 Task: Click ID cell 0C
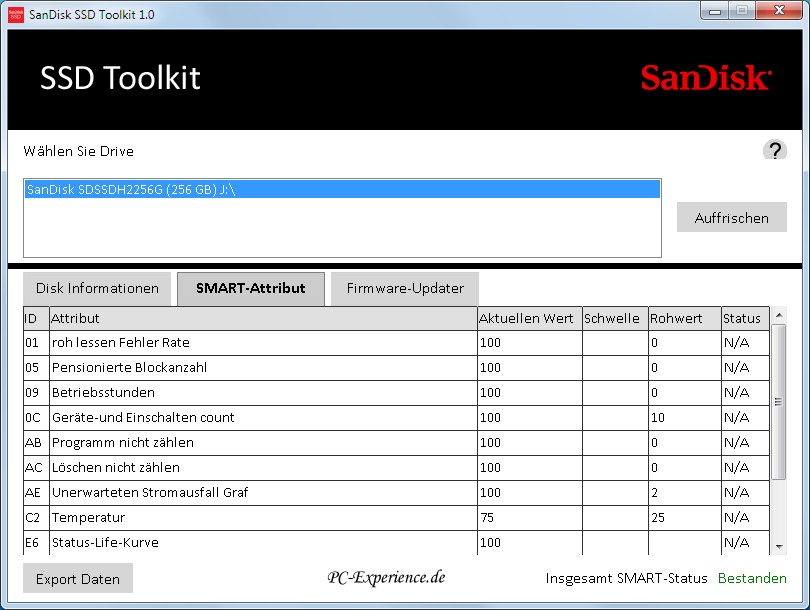[x=36, y=417]
